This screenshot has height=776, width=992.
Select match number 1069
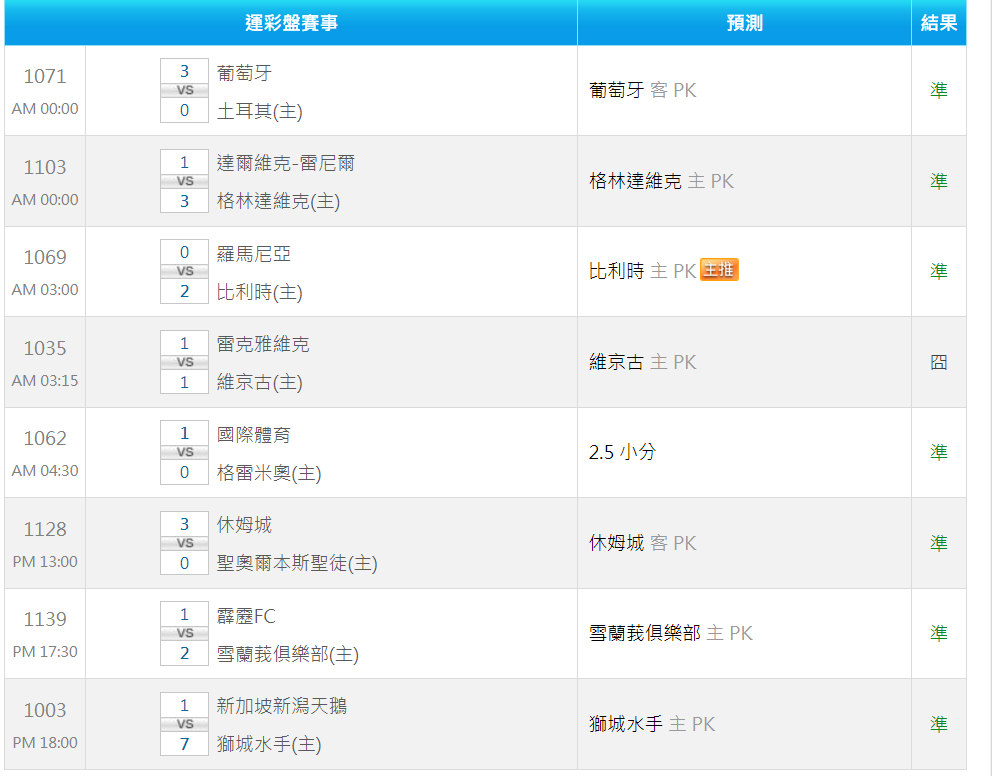tap(45, 257)
